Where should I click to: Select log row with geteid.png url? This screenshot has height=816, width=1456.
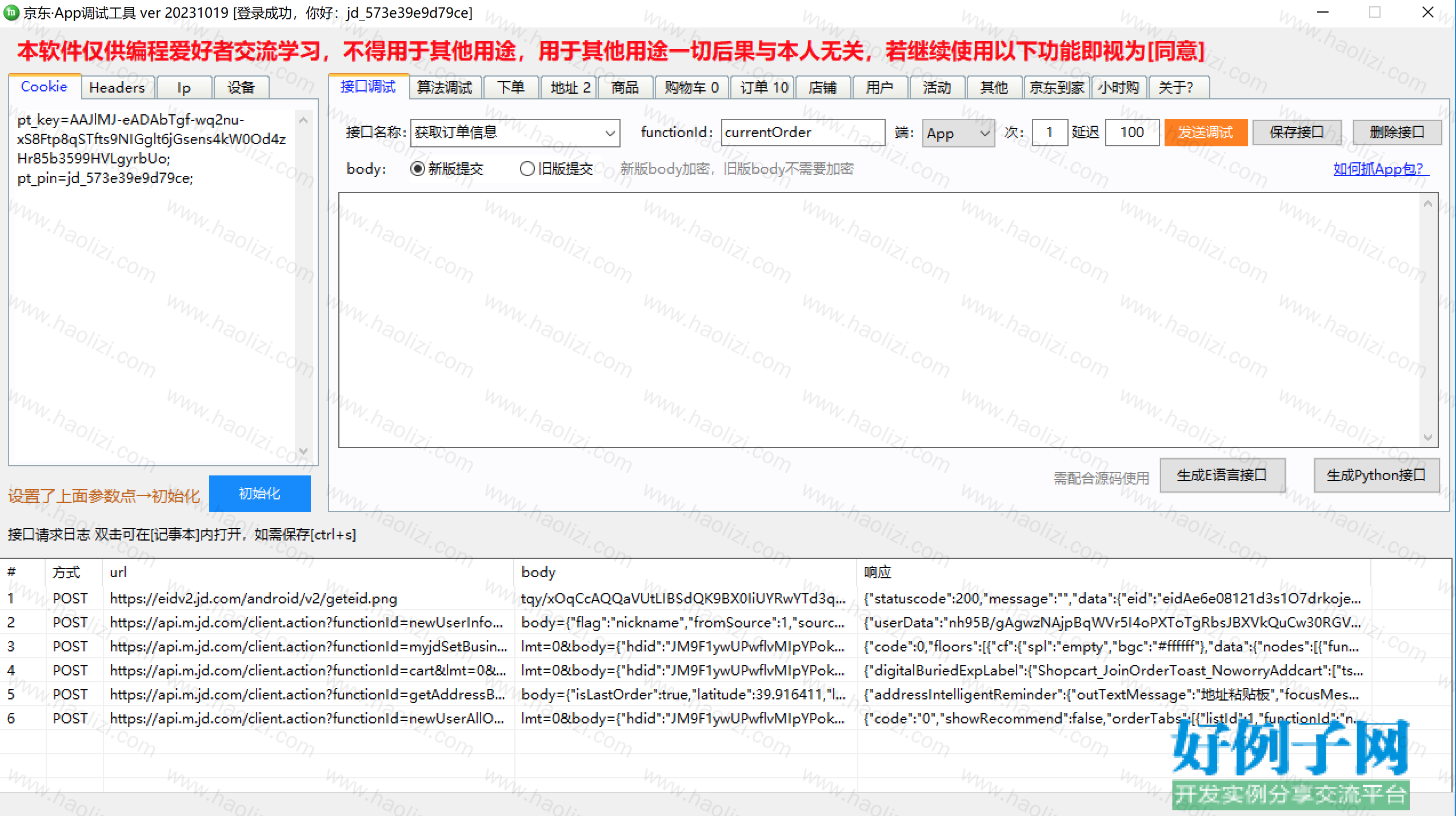(686, 598)
